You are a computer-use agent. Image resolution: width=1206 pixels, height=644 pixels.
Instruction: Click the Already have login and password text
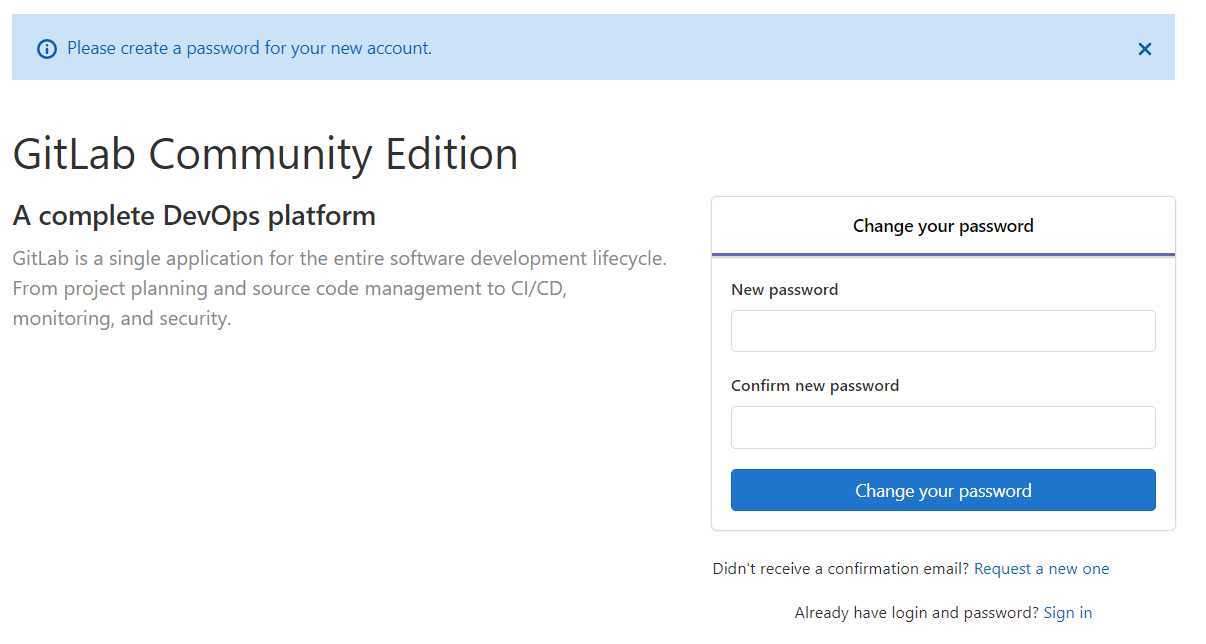[916, 613]
